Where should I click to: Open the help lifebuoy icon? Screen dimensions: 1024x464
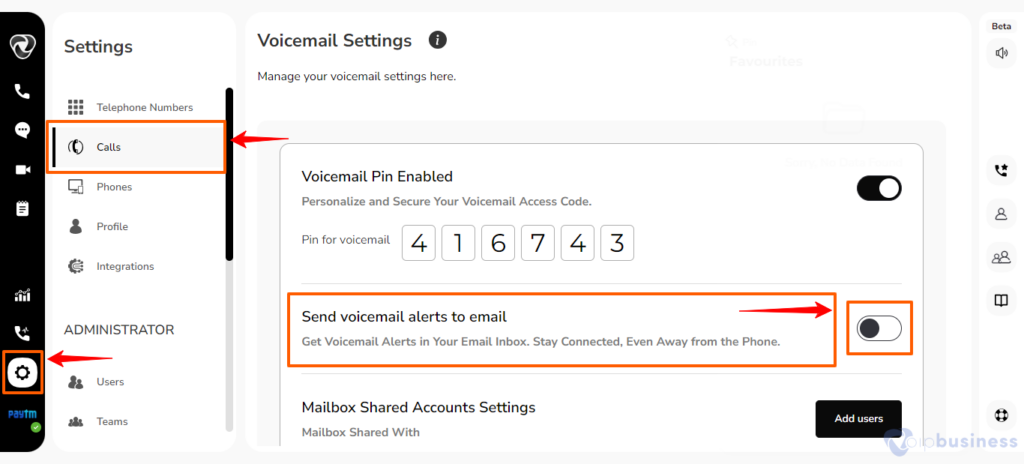[1001, 415]
